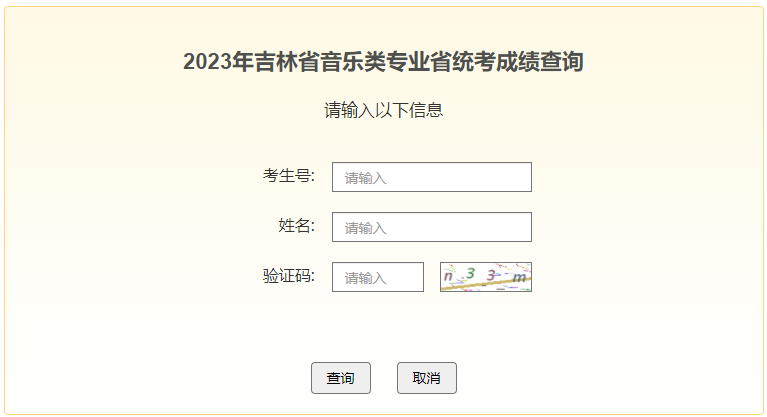Click the verification code picture showing n33m

pyautogui.click(x=486, y=277)
